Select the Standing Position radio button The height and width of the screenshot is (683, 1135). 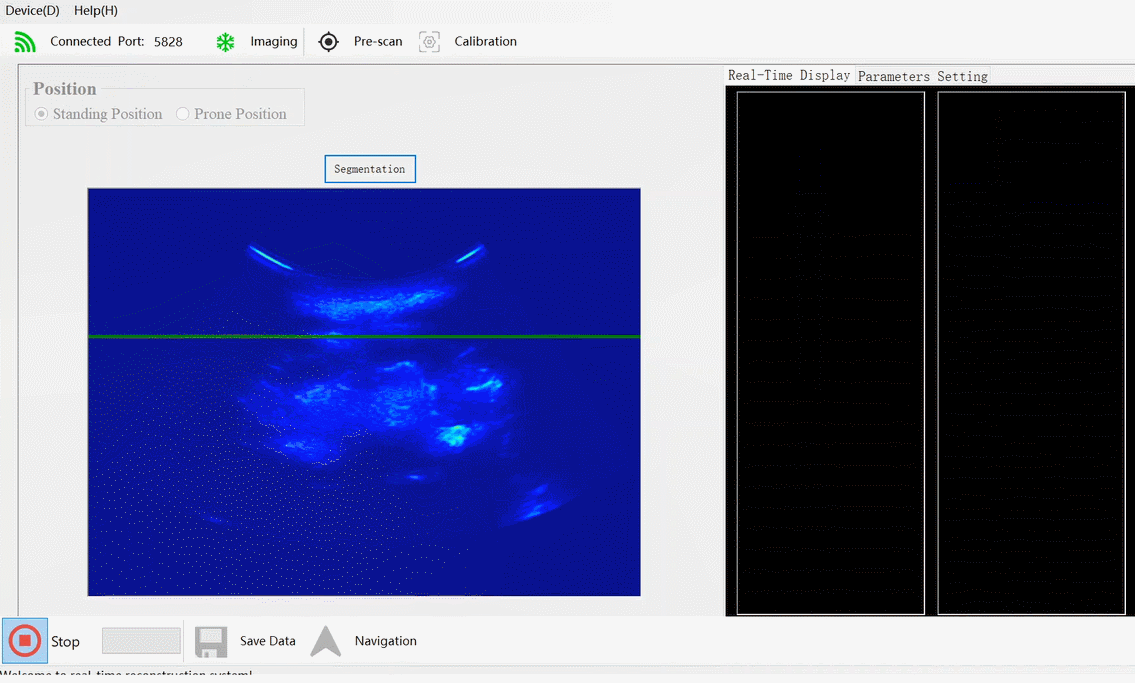pos(41,114)
